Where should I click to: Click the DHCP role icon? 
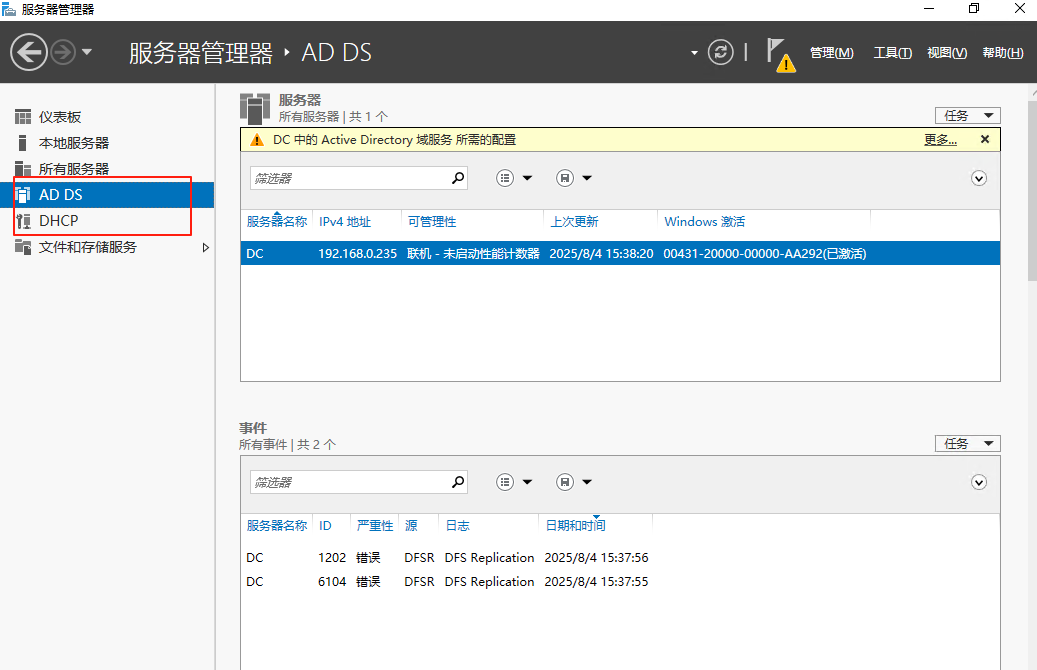(23, 221)
